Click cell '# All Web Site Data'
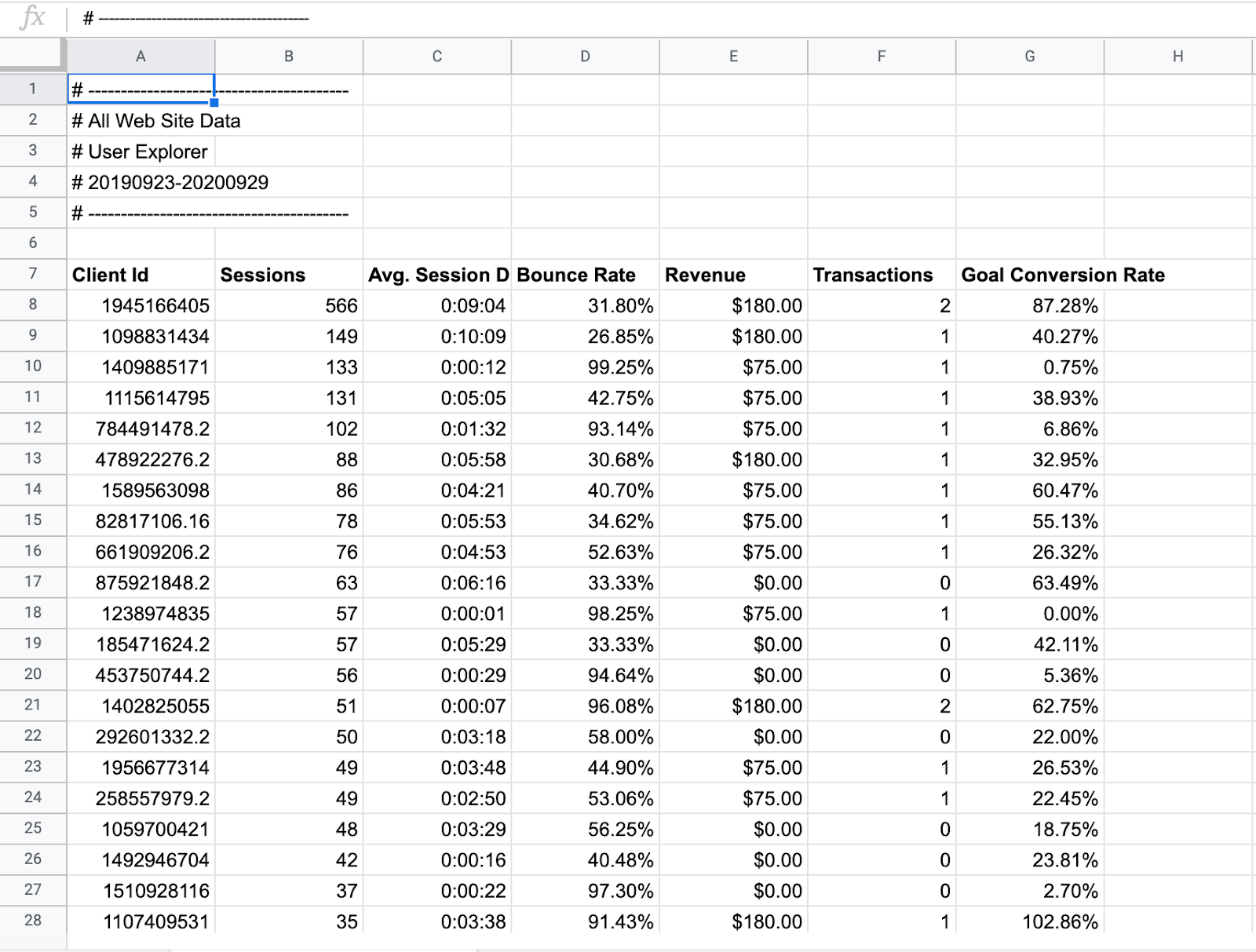This screenshot has width=1256, height=952. click(141, 120)
